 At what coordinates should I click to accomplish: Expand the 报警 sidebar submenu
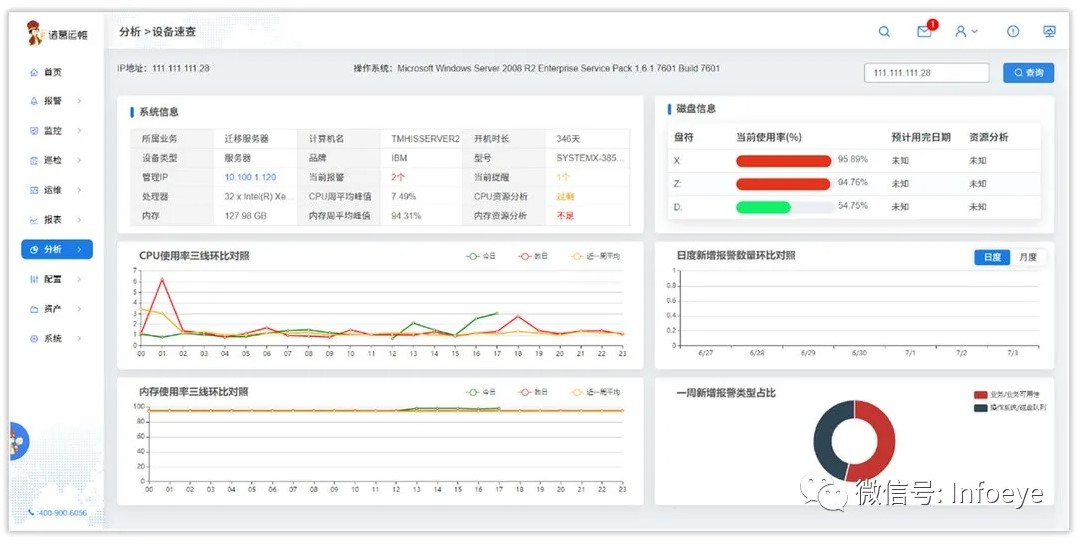[x=79, y=101]
